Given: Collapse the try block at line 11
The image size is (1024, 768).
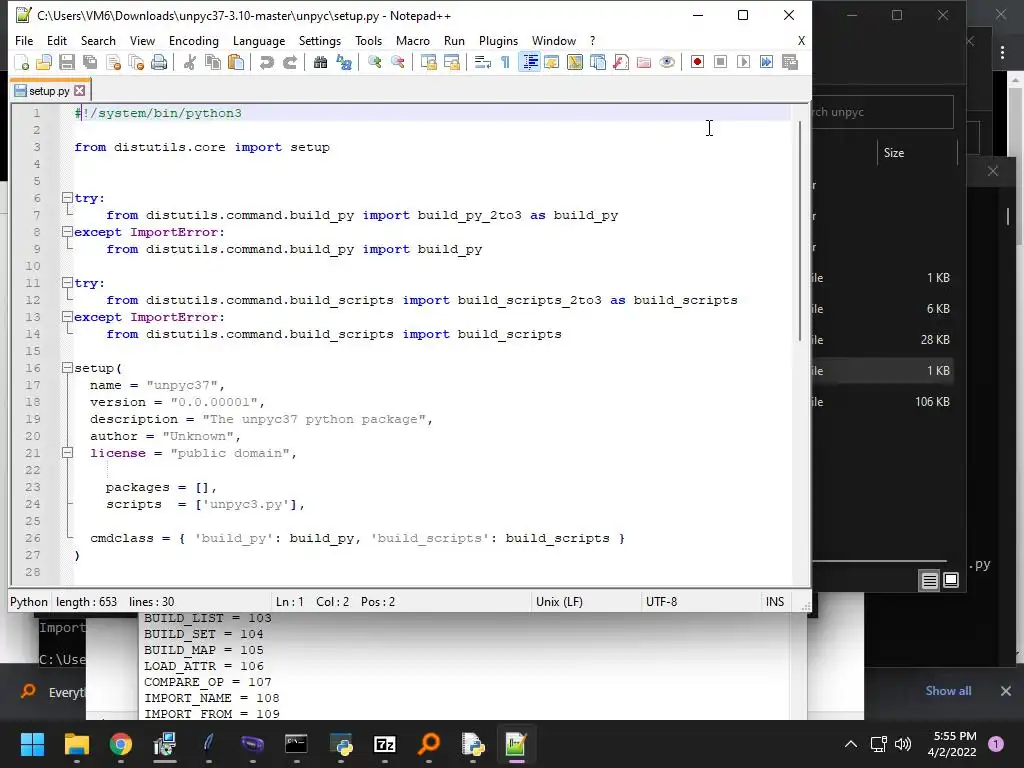Looking at the screenshot, I should coord(67,282).
